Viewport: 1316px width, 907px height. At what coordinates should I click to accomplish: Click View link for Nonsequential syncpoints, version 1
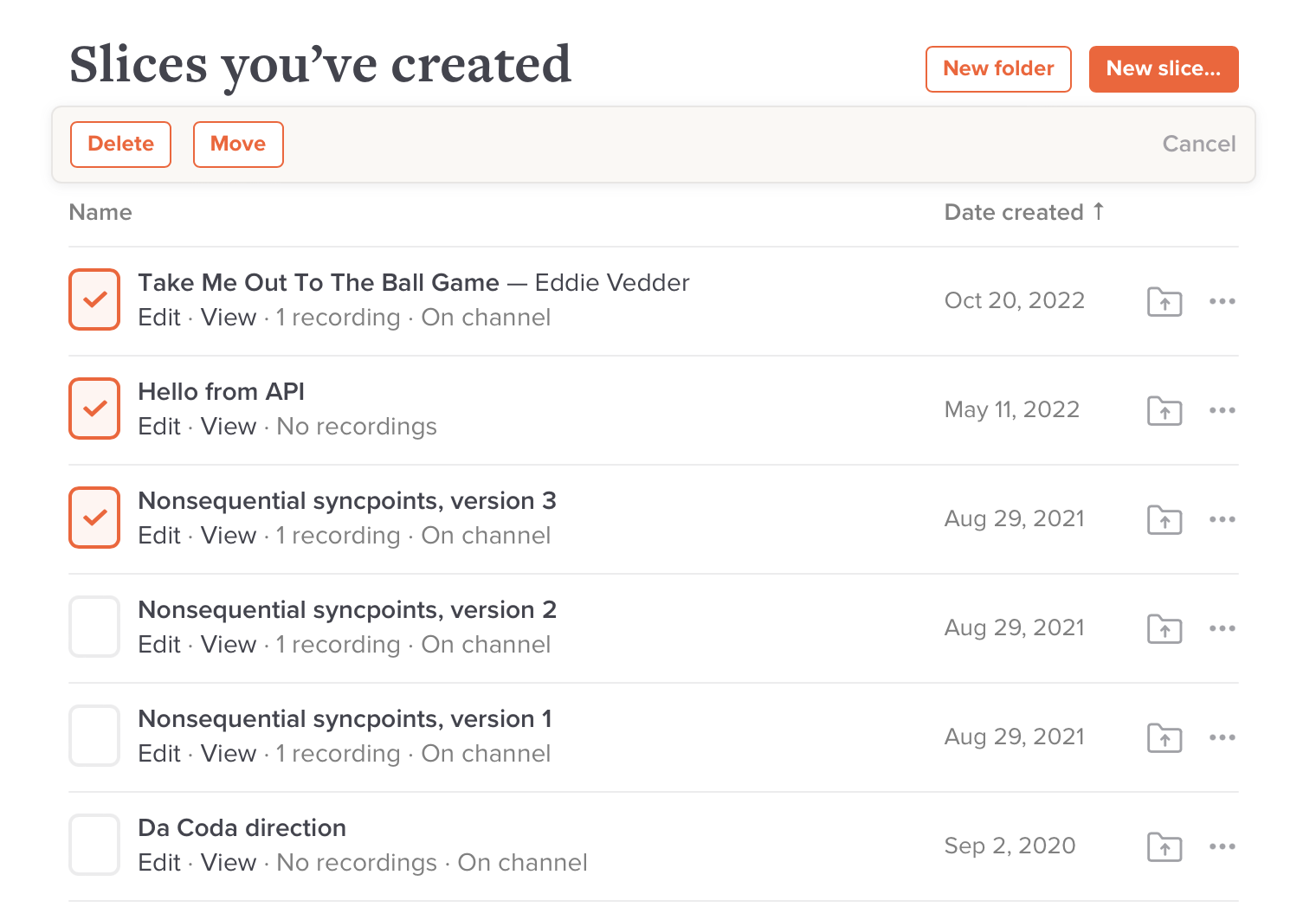pyautogui.click(x=229, y=754)
